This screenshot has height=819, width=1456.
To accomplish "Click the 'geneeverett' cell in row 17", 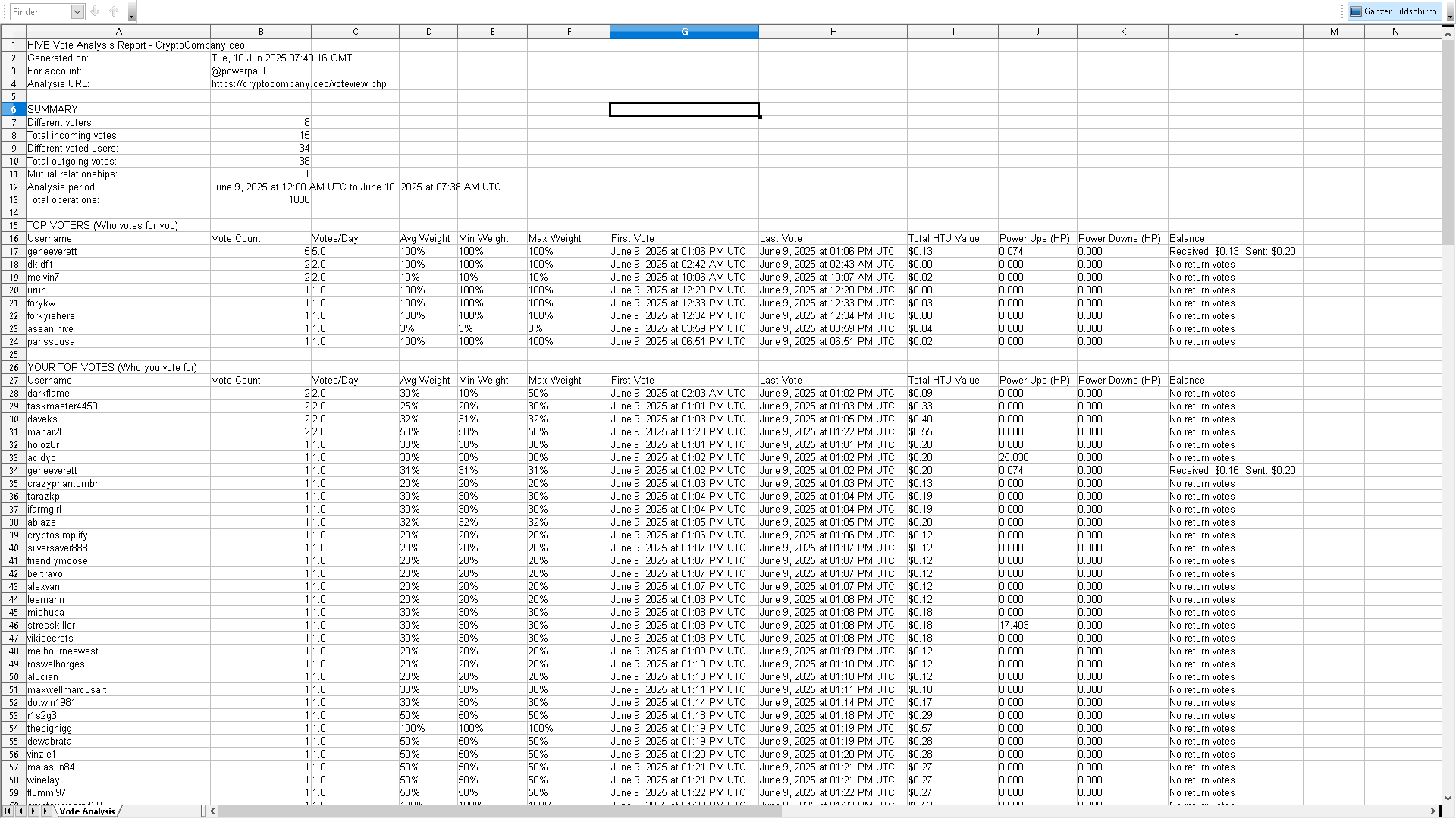I will (118, 252).
